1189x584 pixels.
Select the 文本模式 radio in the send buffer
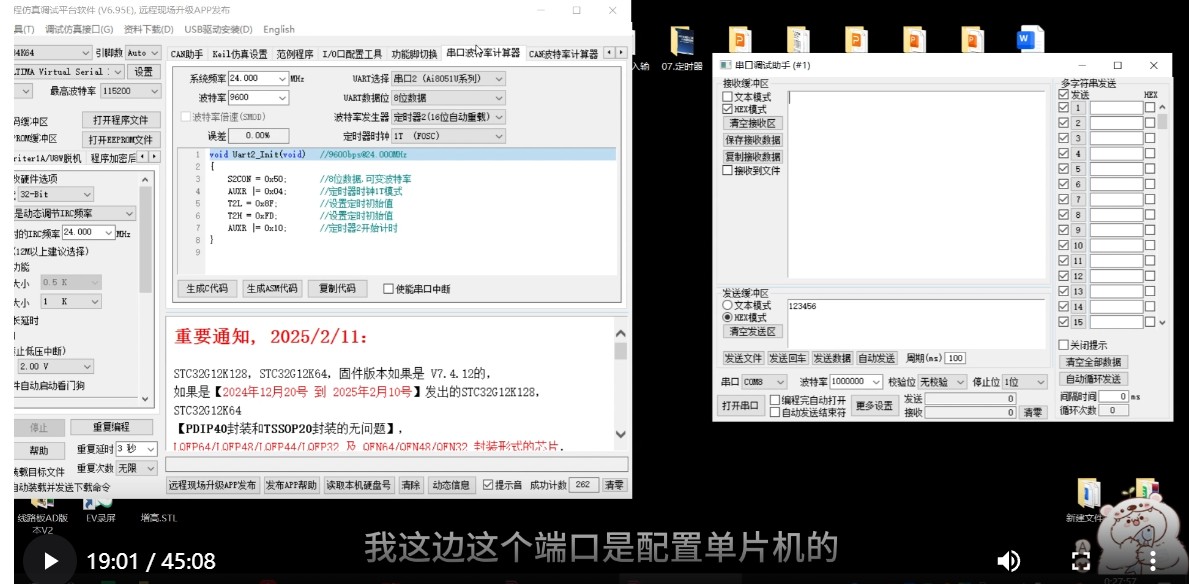pos(727,307)
